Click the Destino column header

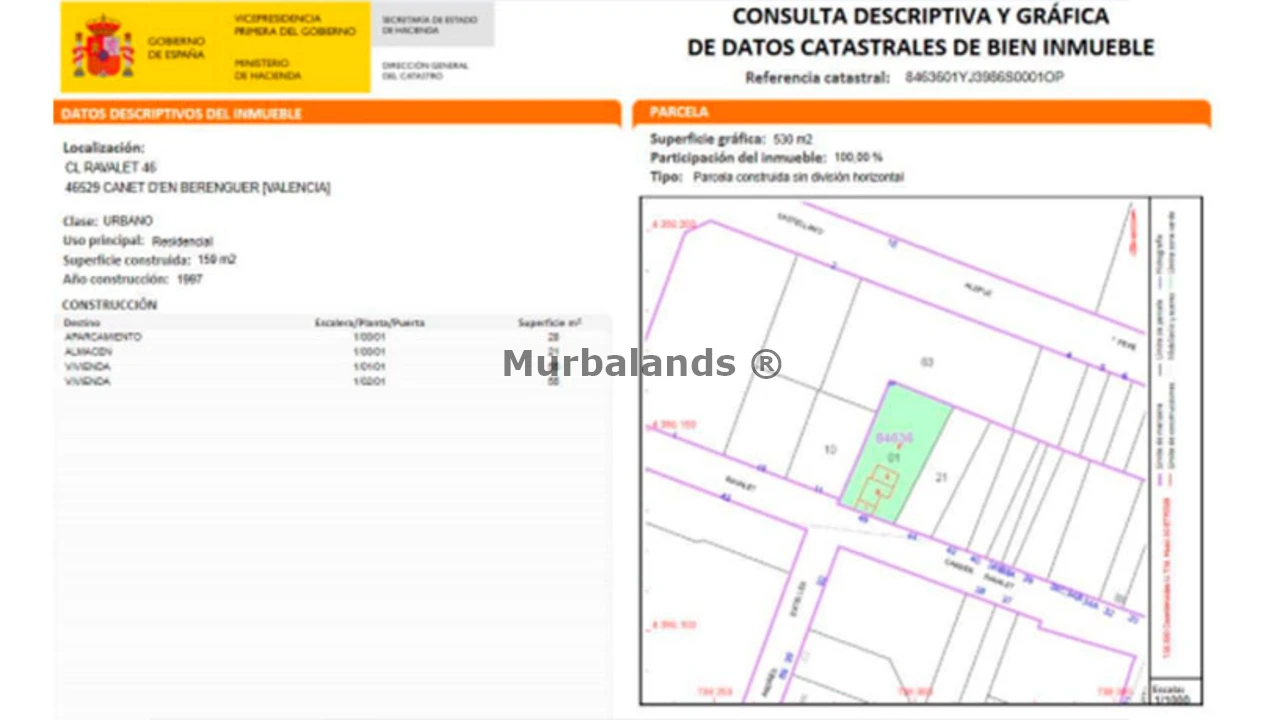81,323
